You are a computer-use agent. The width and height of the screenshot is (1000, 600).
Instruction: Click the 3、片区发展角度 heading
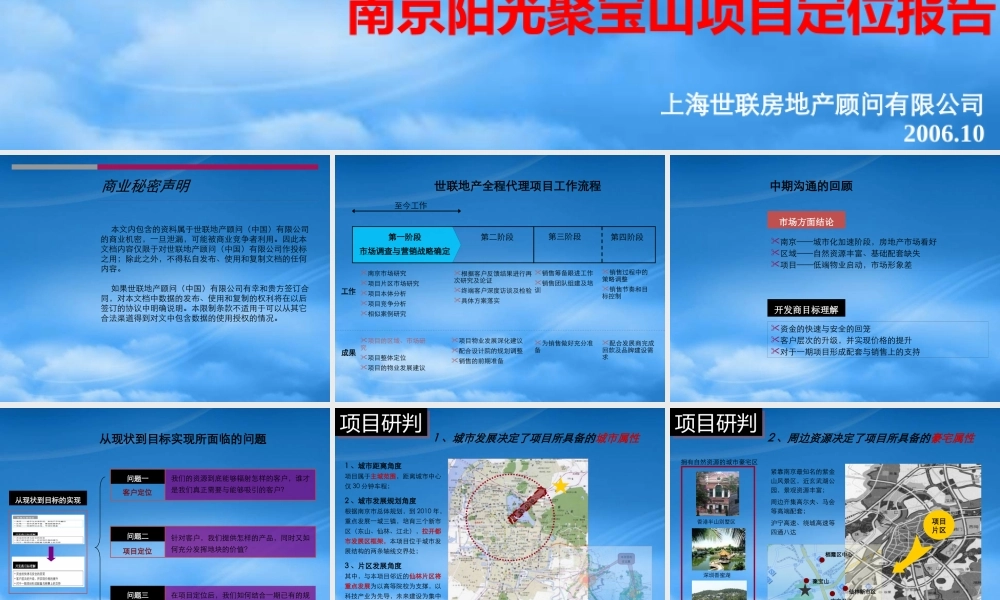click(374, 566)
